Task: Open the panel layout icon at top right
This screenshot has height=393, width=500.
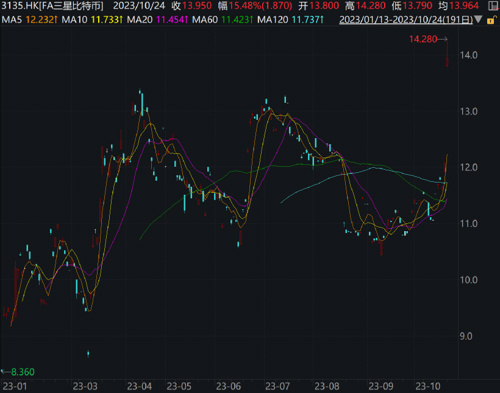Action: point(493,6)
